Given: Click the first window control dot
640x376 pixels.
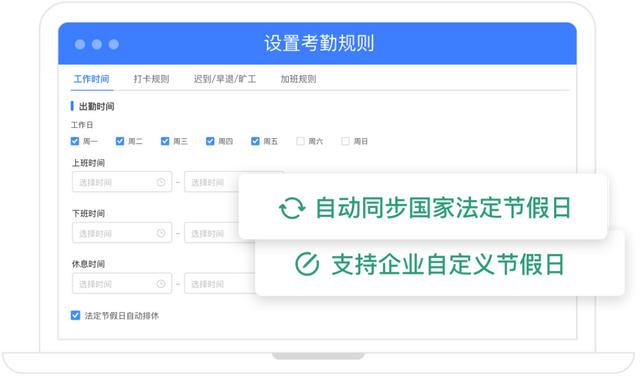Looking at the screenshot, I should (80, 44).
